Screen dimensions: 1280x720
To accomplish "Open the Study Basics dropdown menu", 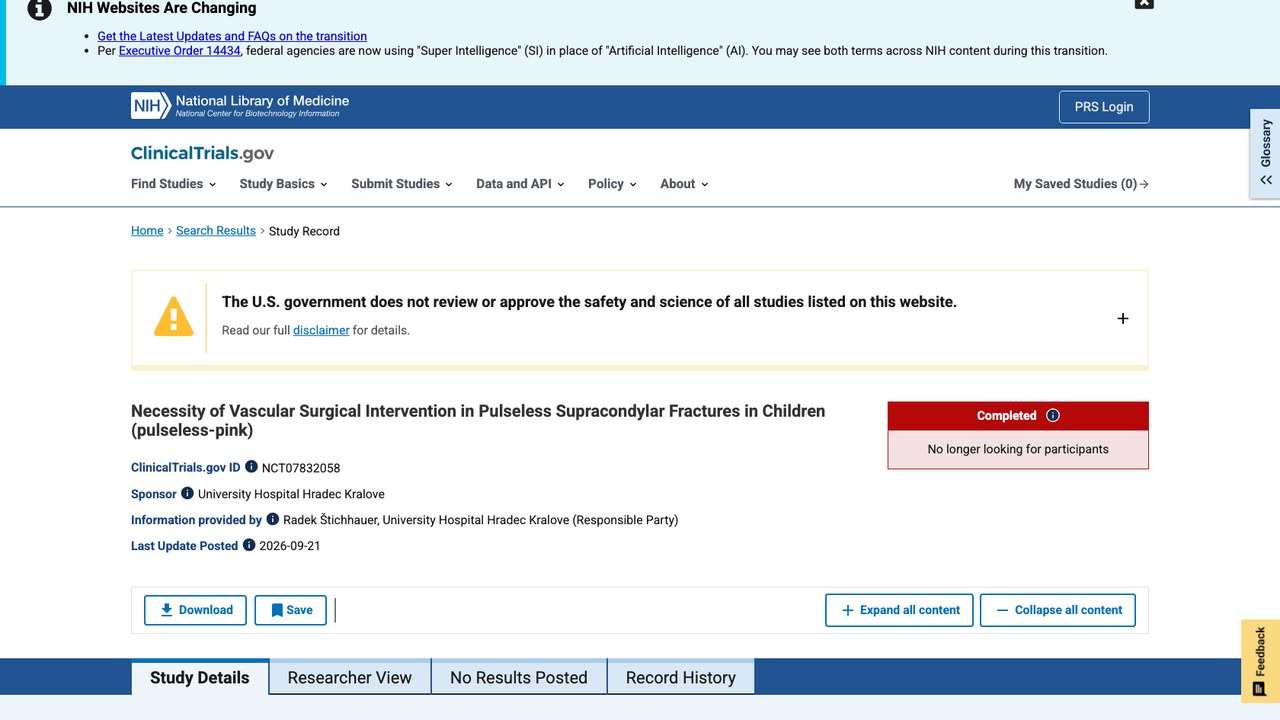I will tap(284, 184).
